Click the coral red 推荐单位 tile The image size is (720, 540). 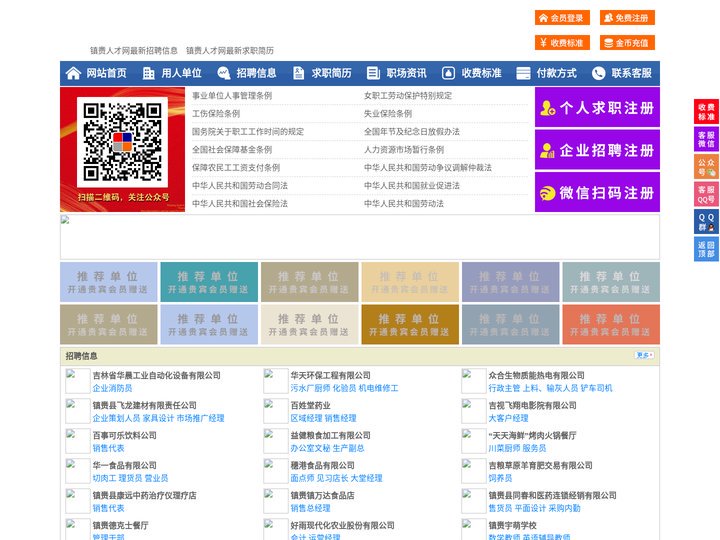tap(611, 324)
